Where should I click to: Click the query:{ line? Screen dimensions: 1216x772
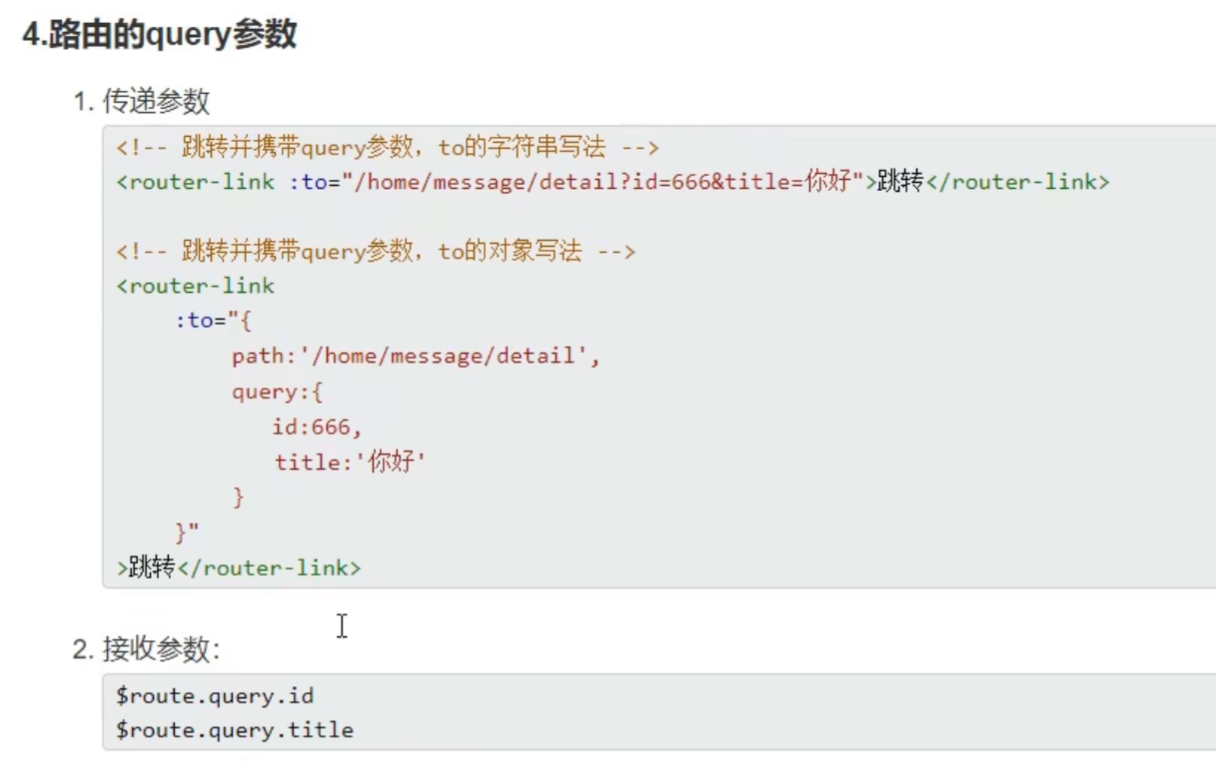[x=277, y=391]
